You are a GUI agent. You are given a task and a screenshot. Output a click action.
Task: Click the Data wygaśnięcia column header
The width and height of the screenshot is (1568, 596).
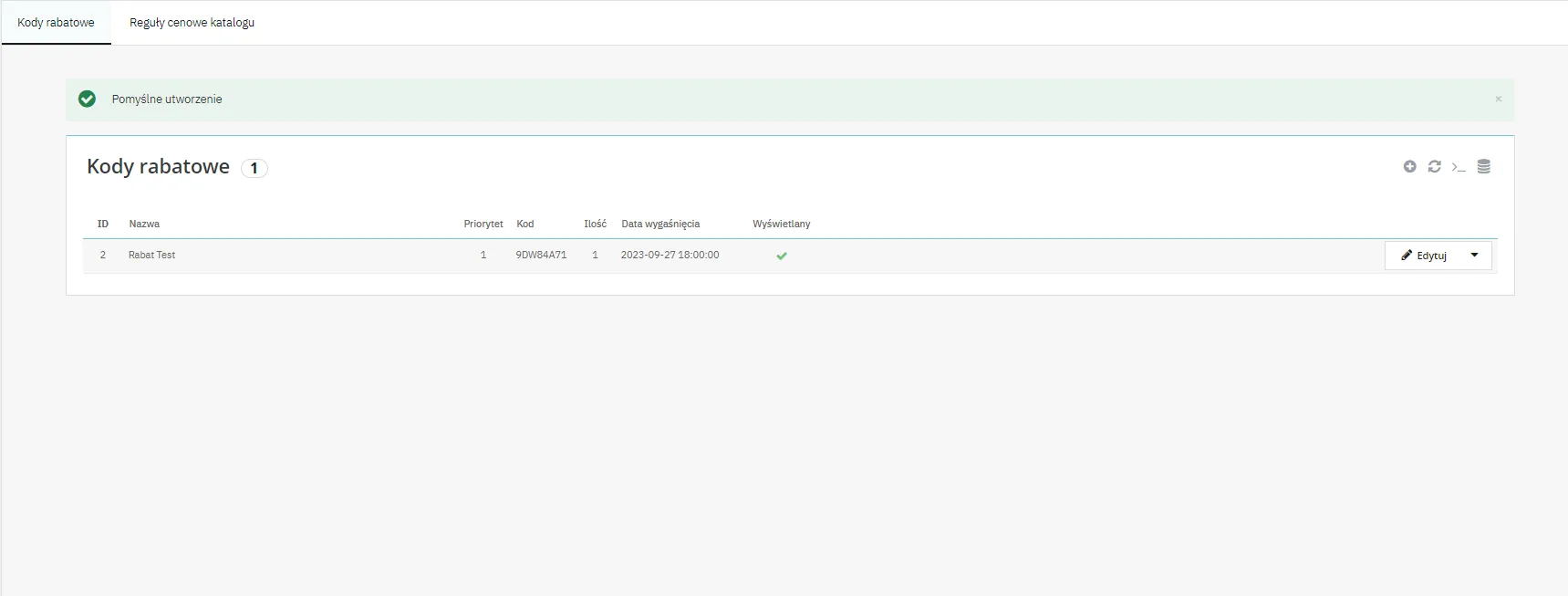coord(660,224)
